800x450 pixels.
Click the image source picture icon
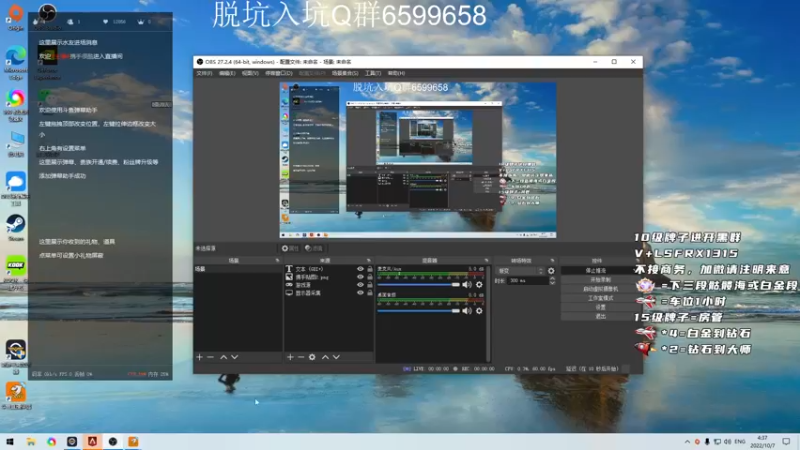[289, 277]
